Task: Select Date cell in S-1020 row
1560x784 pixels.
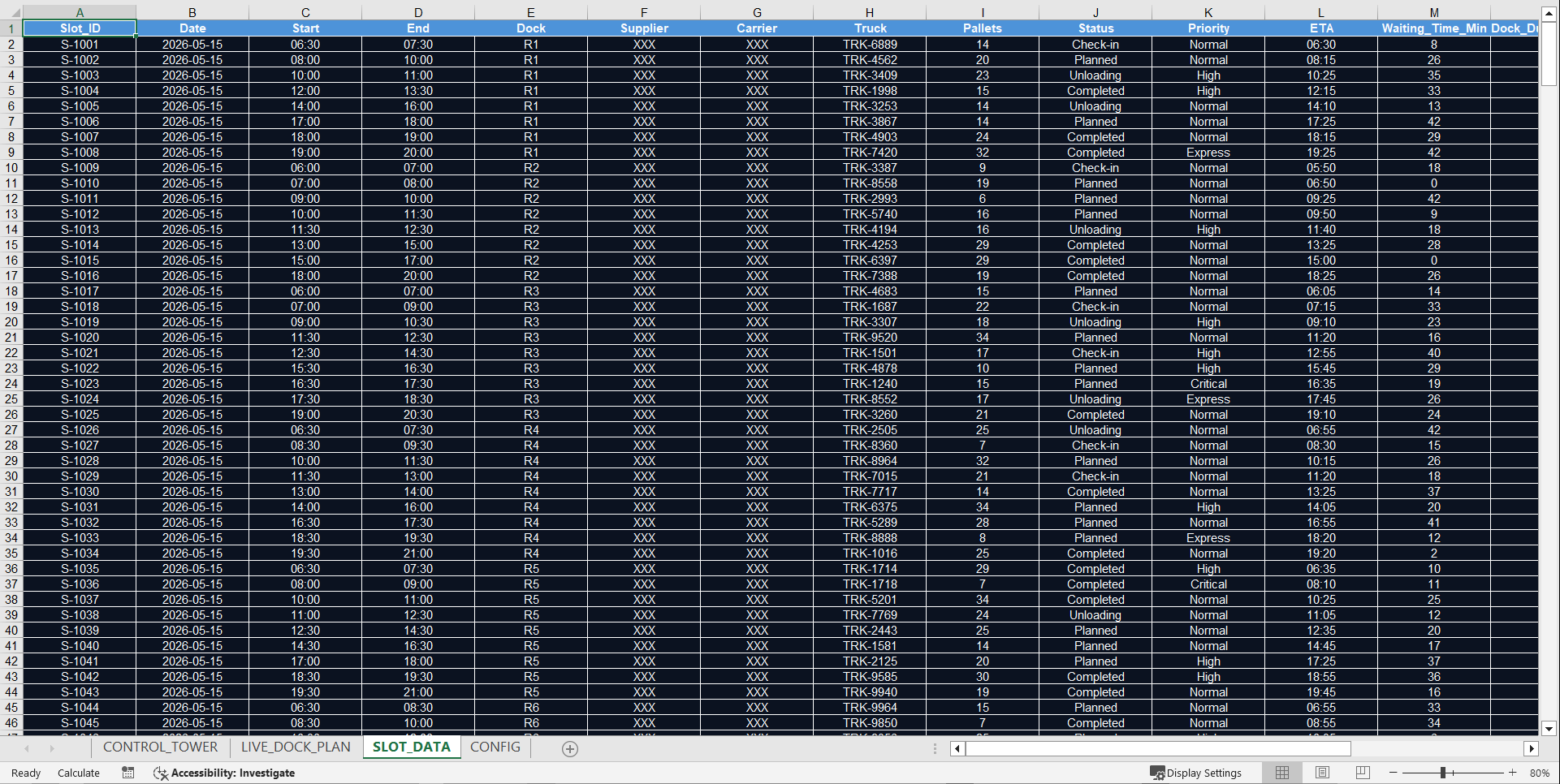Action: (192, 338)
